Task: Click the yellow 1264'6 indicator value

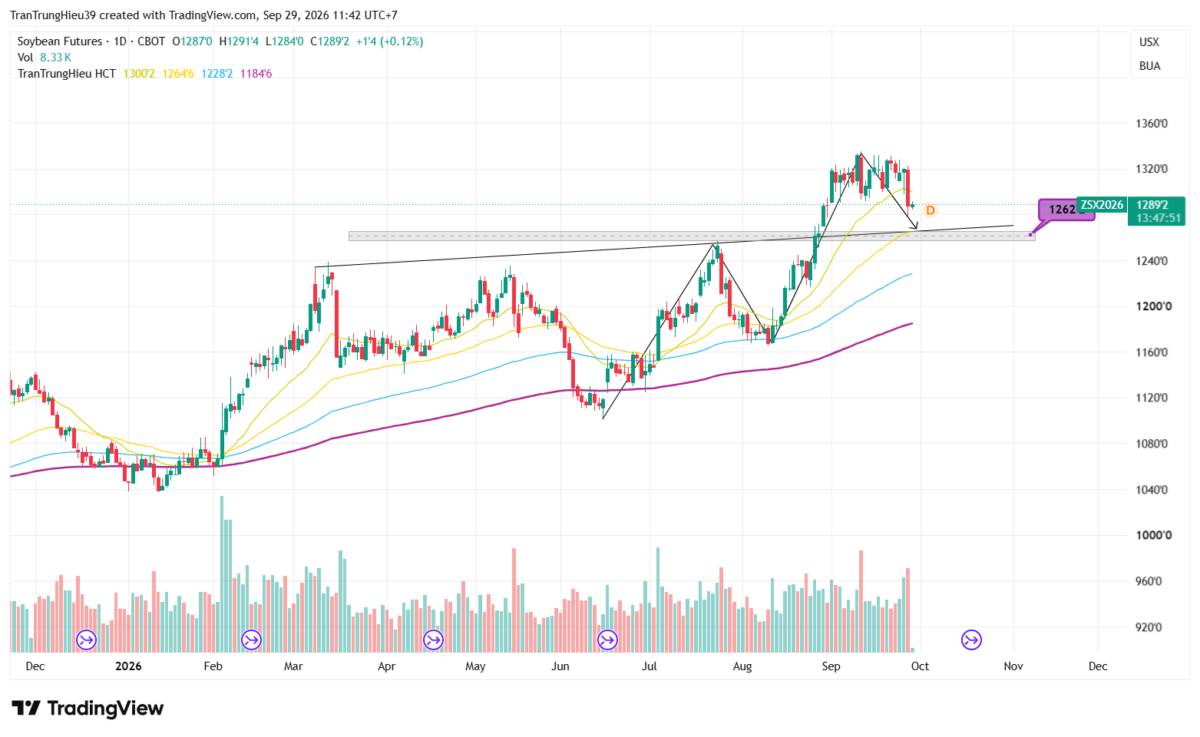Action: 177,73
